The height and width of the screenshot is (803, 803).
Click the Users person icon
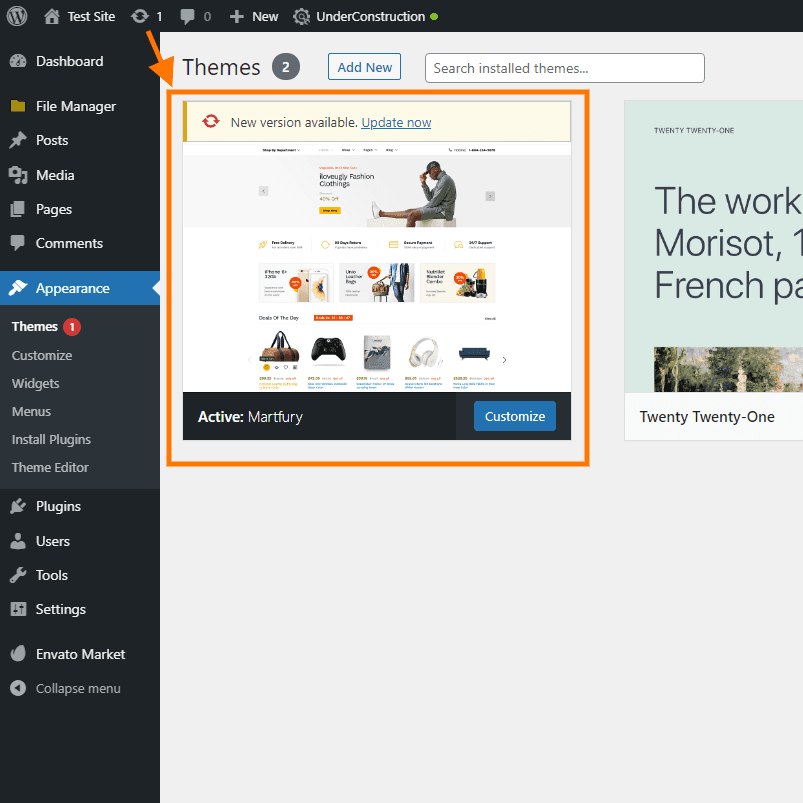click(x=18, y=541)
